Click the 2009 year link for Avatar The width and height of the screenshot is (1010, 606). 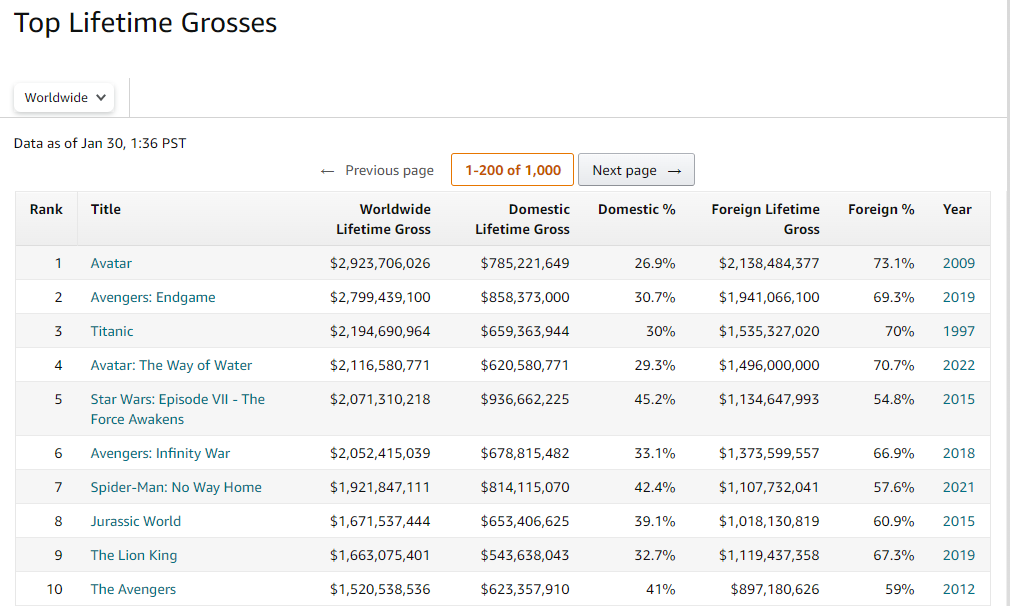(959, 263)
